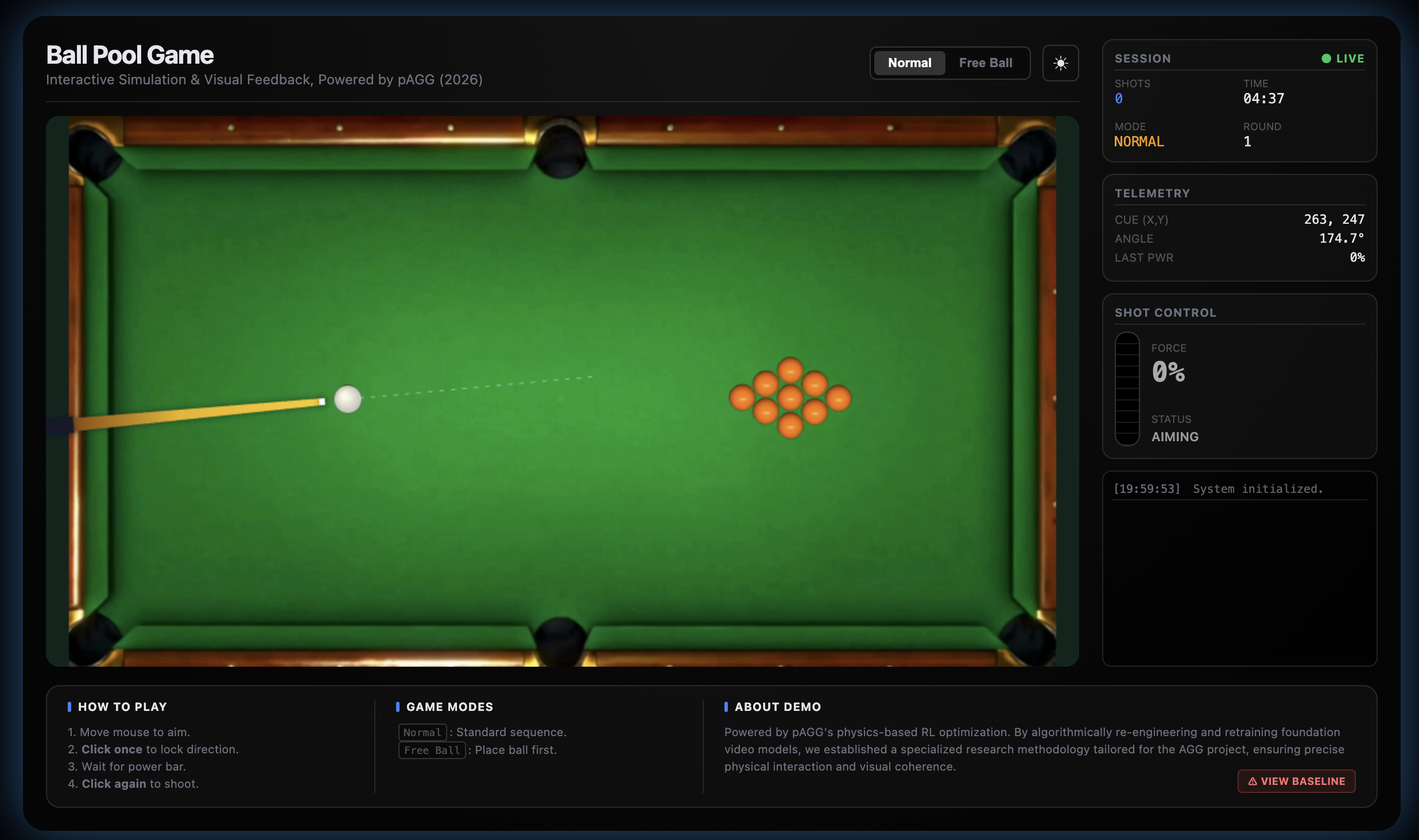The width and height of the screenshot is (1419, 840).
Task: Switch to Free Ball mode toggle
Action: coord(986,63)
